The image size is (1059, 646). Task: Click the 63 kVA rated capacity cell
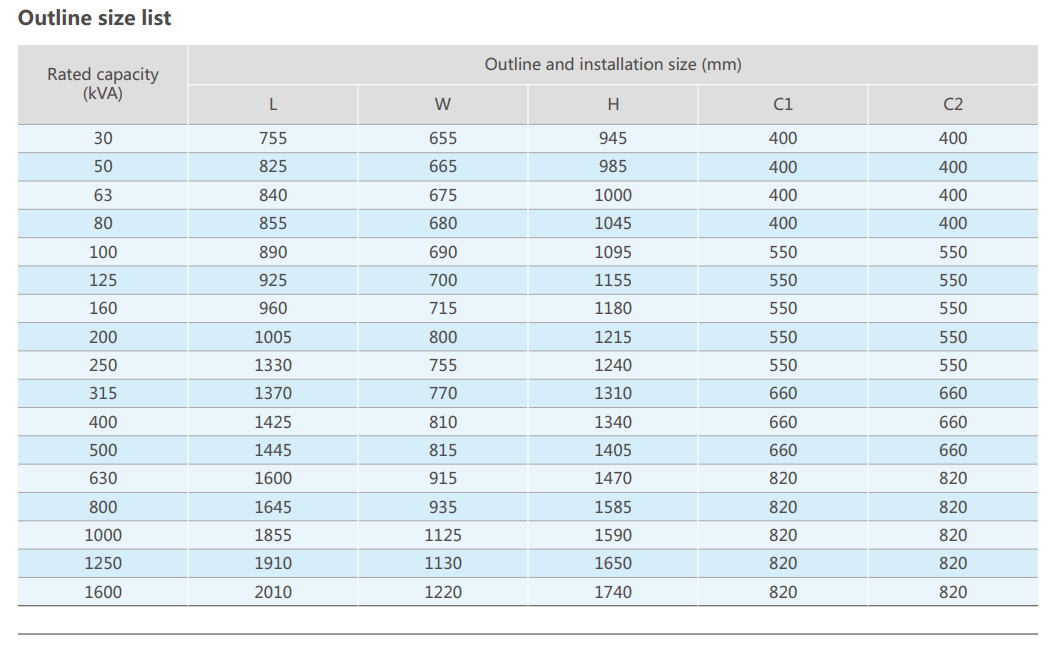102,195
